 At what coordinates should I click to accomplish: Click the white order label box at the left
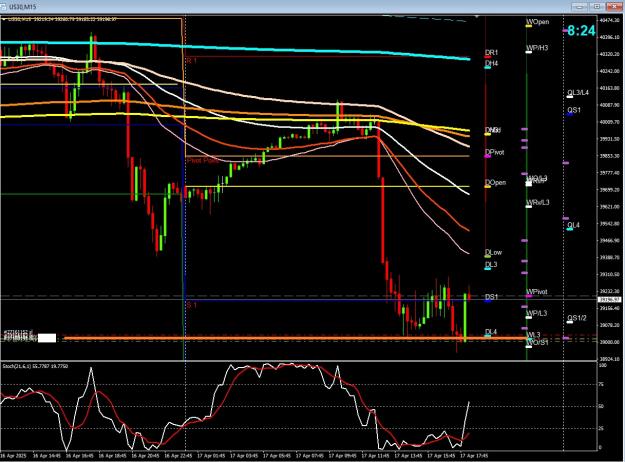coord(47,338)
